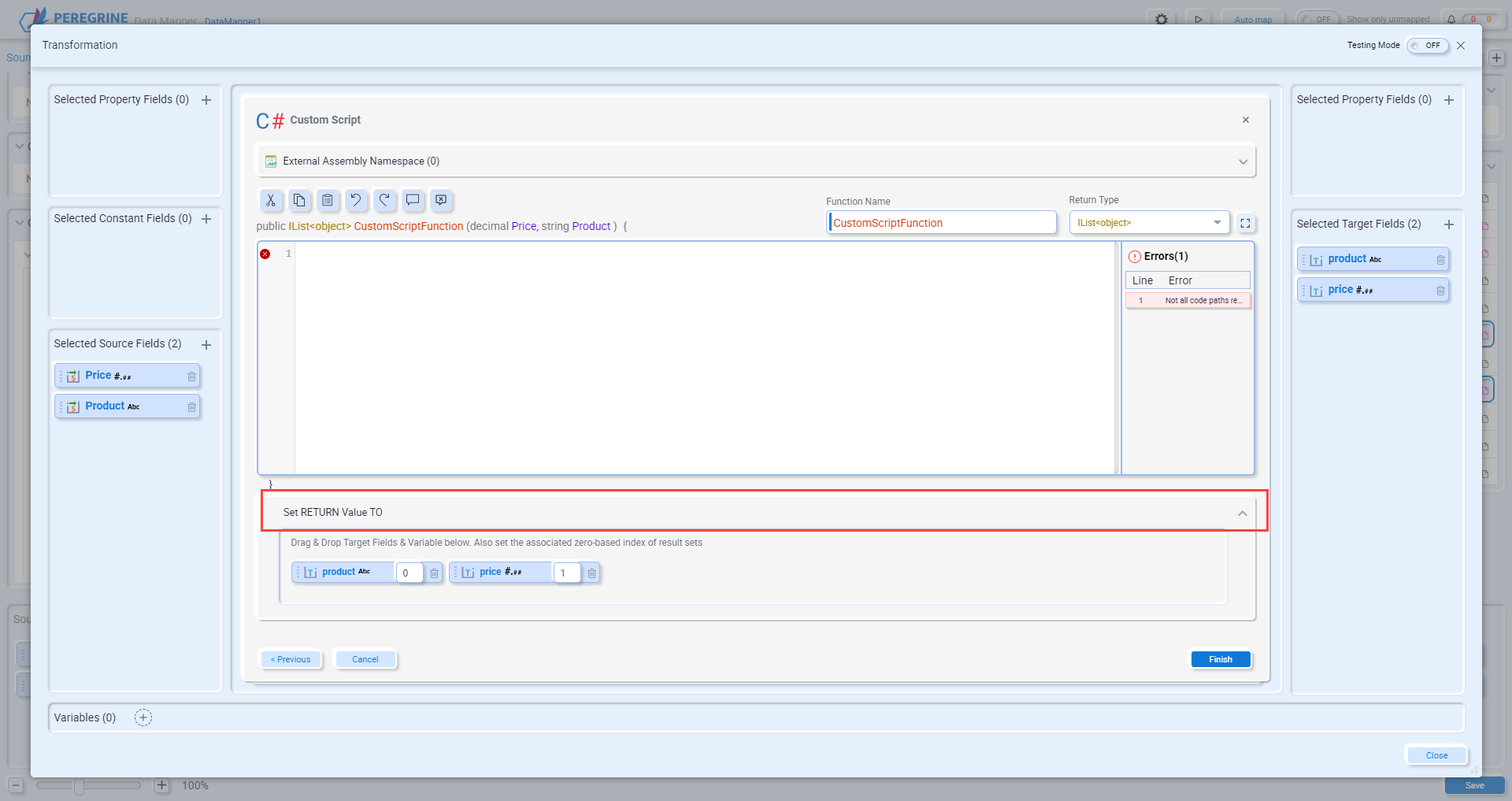The image size is (1512, 801).
Task: Click the Uncomment selection icon
Action: (x=441, y=200)
